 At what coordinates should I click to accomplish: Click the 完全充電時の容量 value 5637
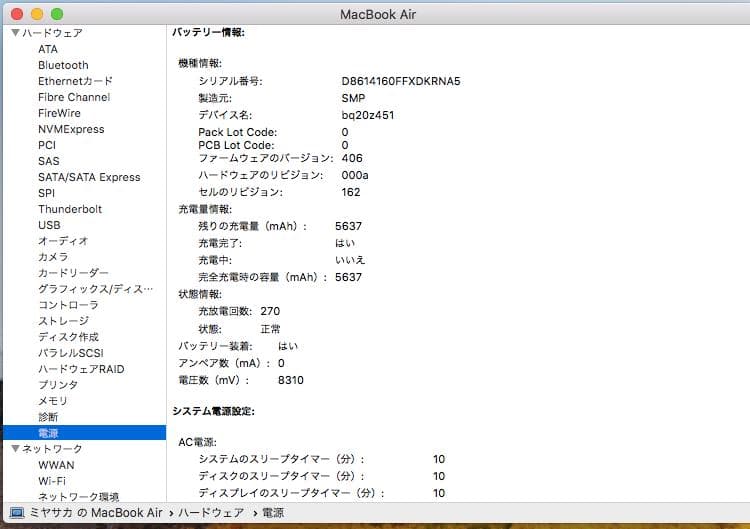349,277
